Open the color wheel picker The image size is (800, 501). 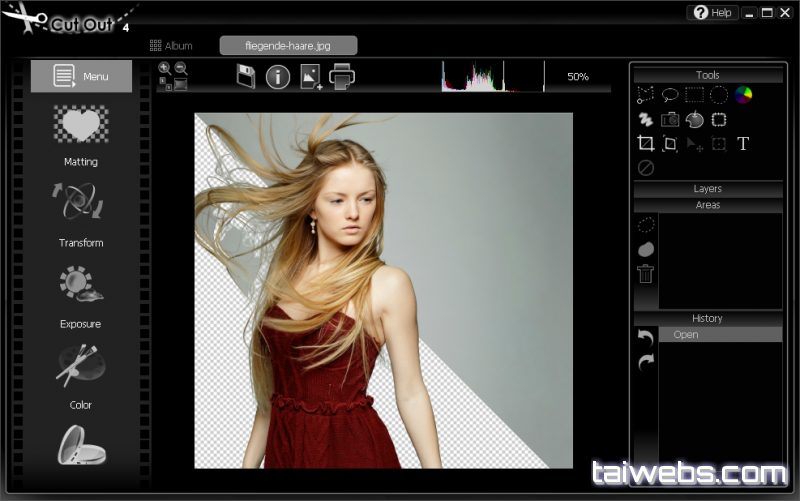[x=743, y=95]
